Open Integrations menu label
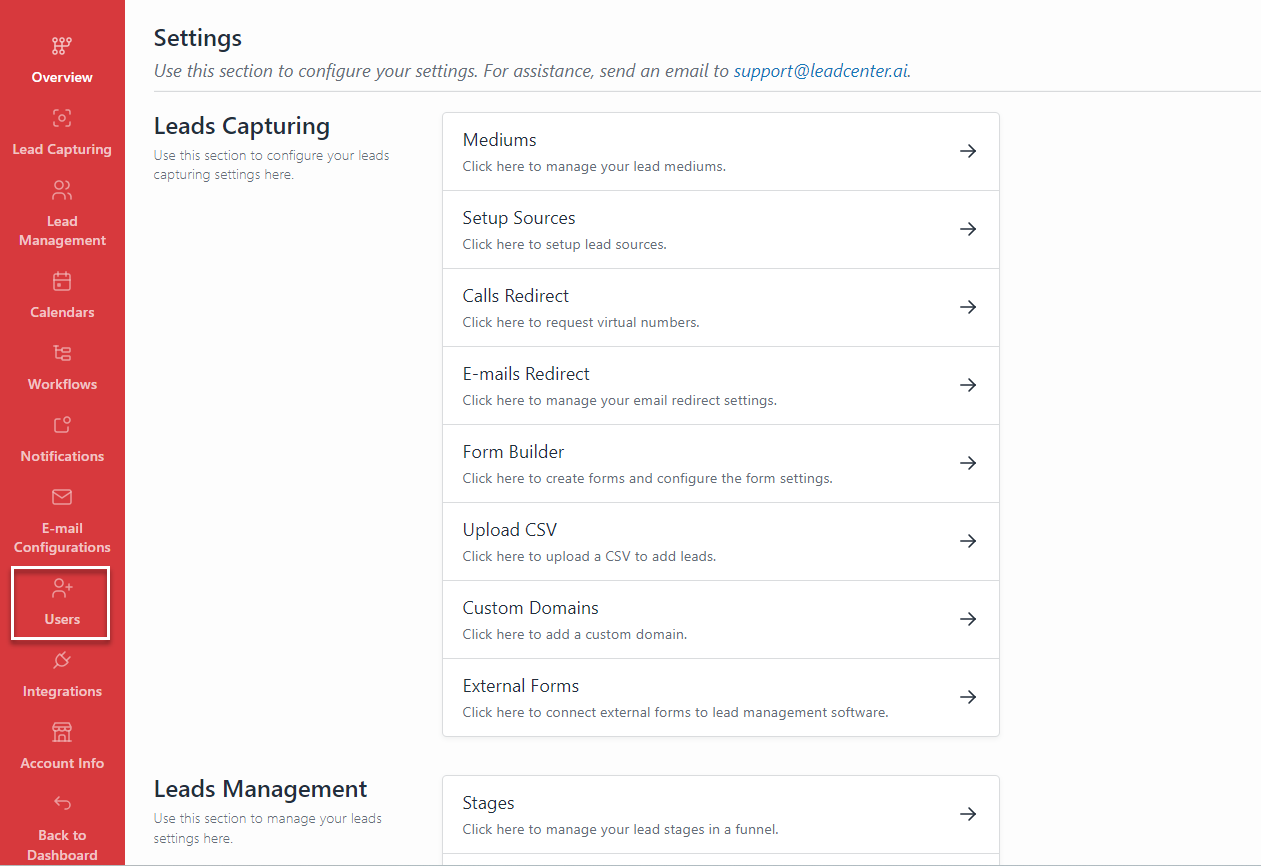This screenshot has height=866, width=1261. coord(62,691)
